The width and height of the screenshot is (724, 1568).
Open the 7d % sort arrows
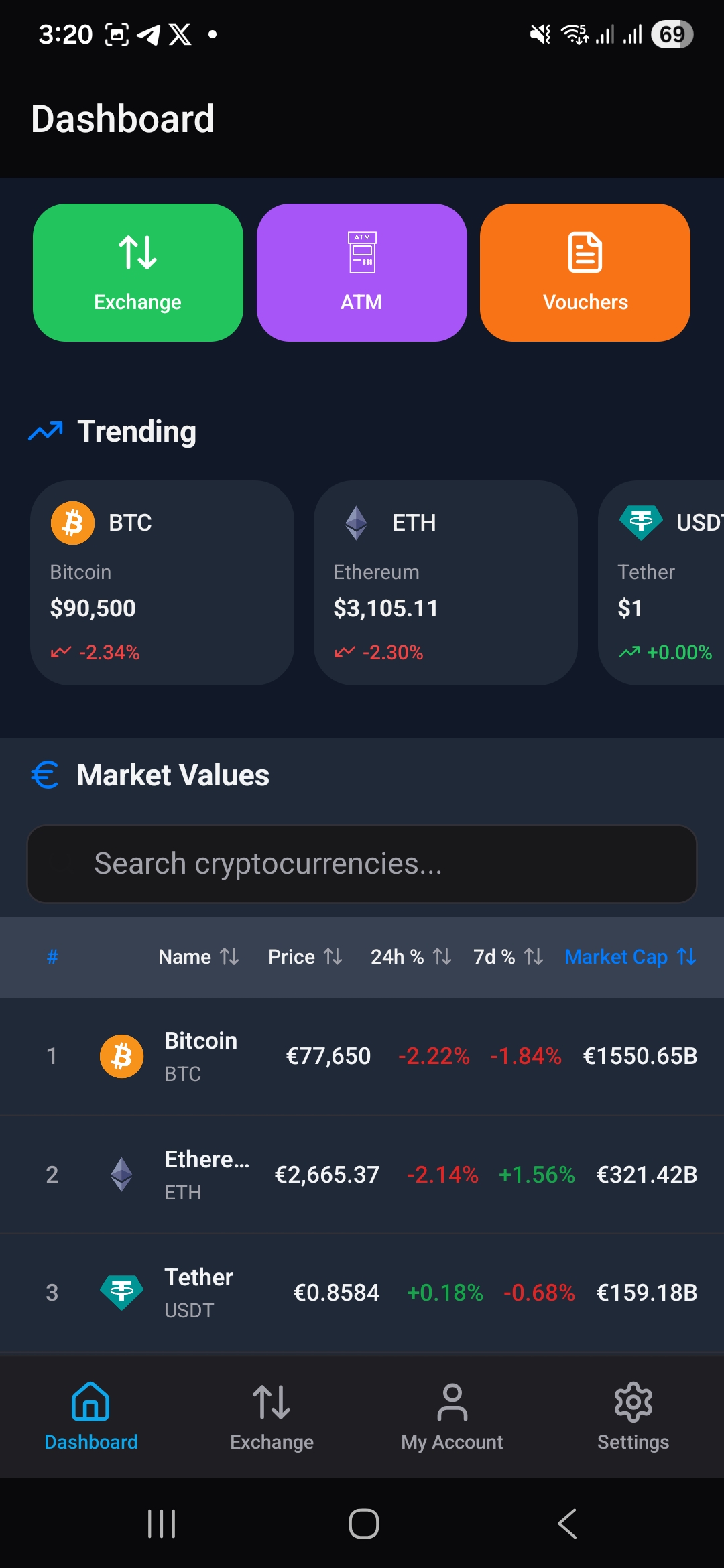pos(534,957)
